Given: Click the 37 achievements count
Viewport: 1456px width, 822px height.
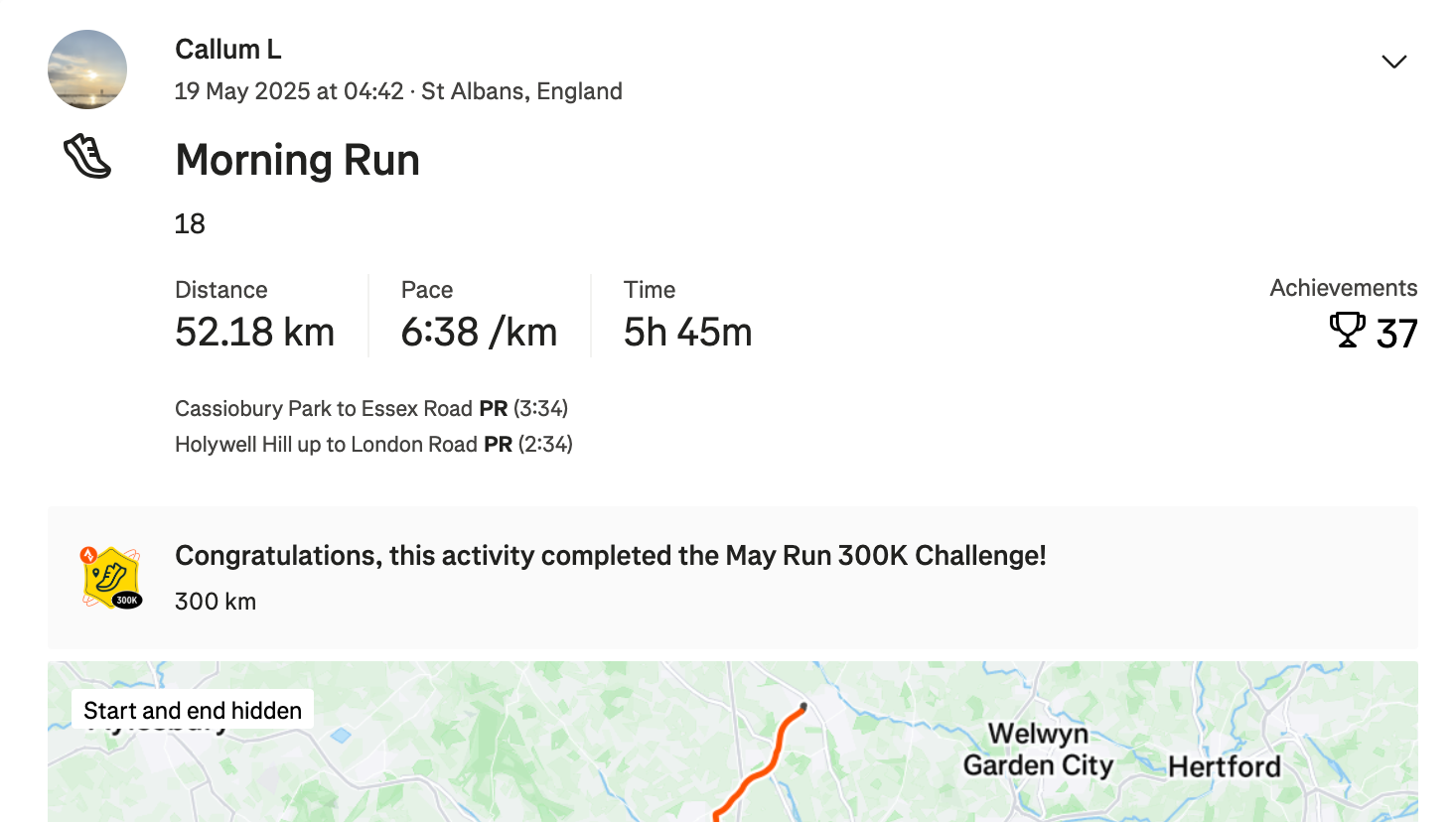Looking at the screenshot, I should (x=1397, y=334).
